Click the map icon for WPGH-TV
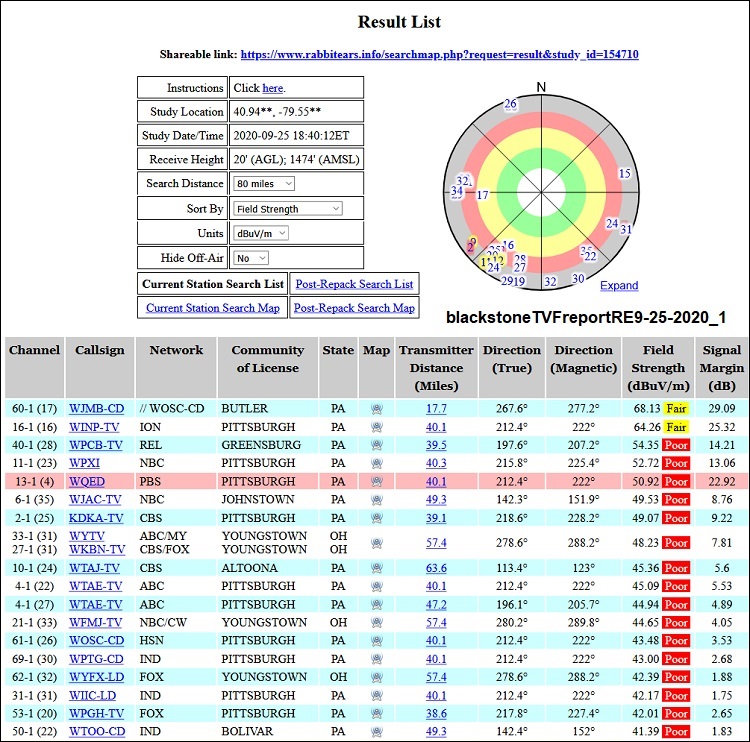 376,714
